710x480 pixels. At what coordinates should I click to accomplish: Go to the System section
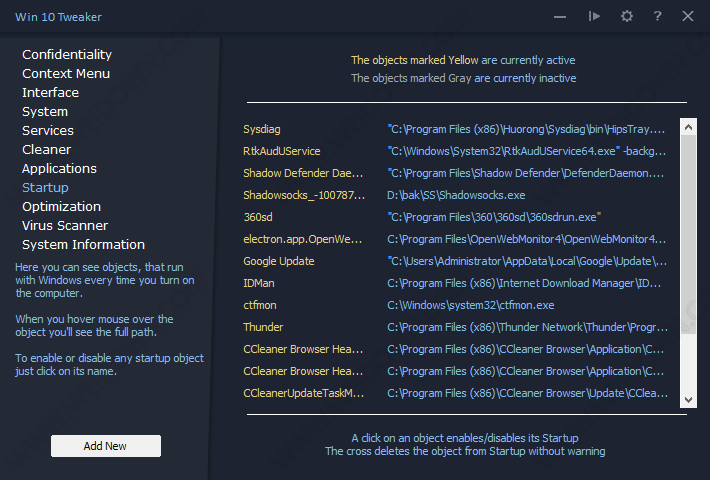pos(45,111)
